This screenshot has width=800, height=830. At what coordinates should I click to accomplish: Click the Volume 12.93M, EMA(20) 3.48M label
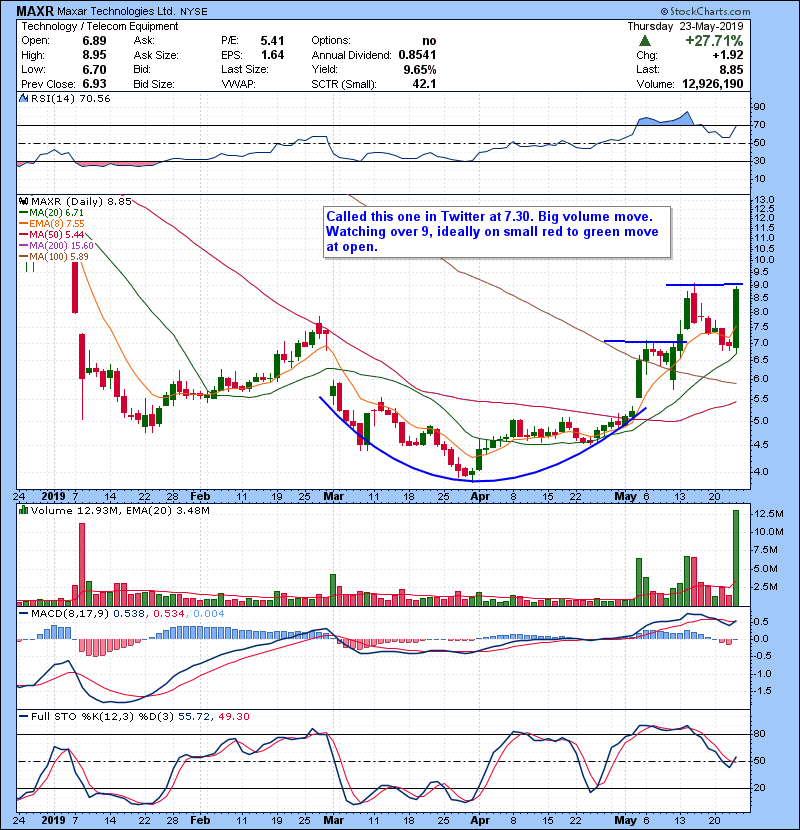click(120, 510)
